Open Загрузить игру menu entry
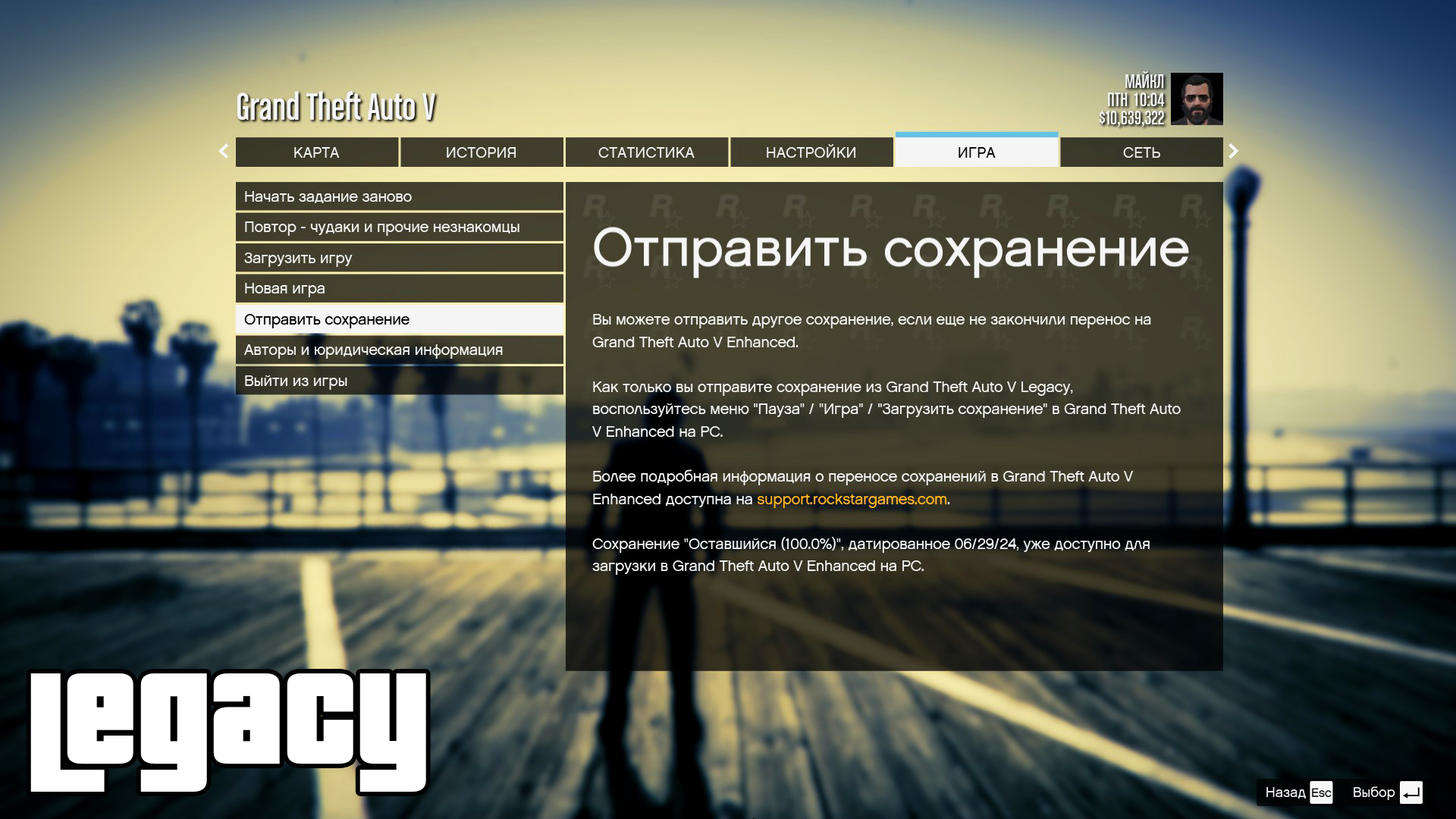1456x819 pixels. (x=400, y=258)
